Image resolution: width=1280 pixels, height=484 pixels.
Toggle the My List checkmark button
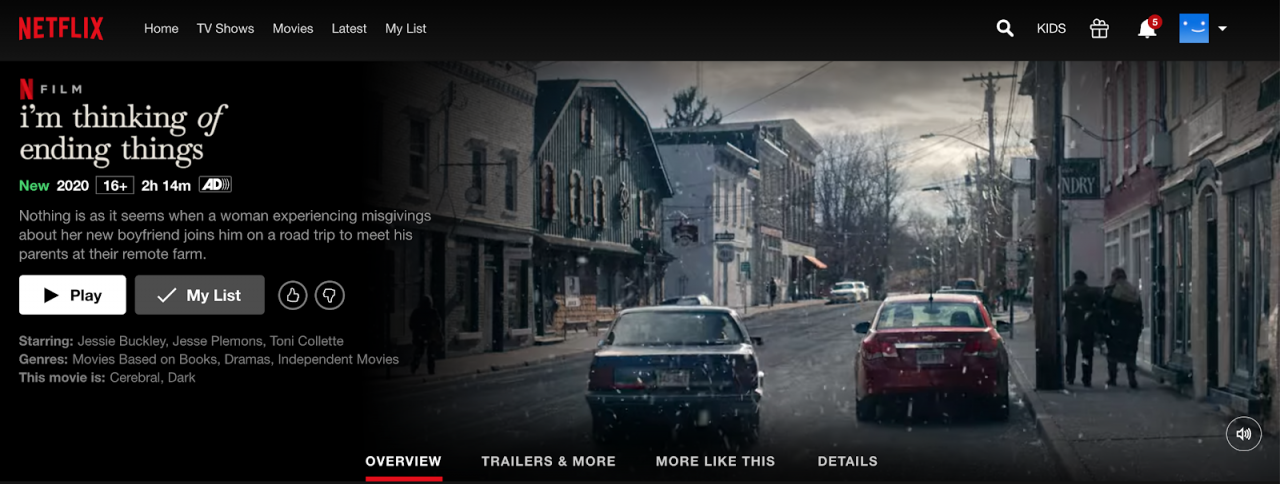(200, 295)
